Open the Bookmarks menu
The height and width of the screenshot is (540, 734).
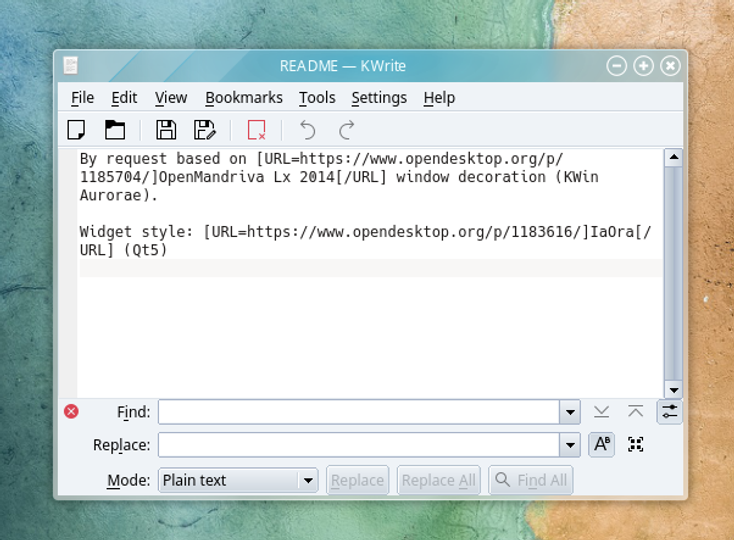pyautogui.click(x=244, y=97)
